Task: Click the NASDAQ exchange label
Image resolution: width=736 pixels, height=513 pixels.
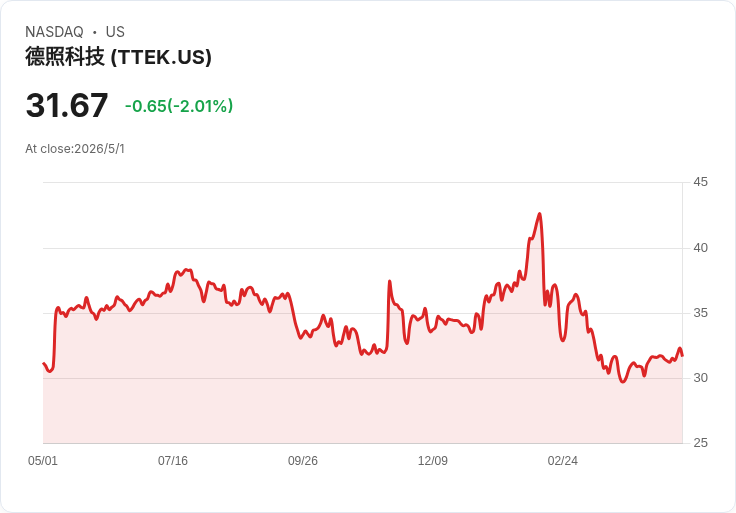Action: click(54, 32)
